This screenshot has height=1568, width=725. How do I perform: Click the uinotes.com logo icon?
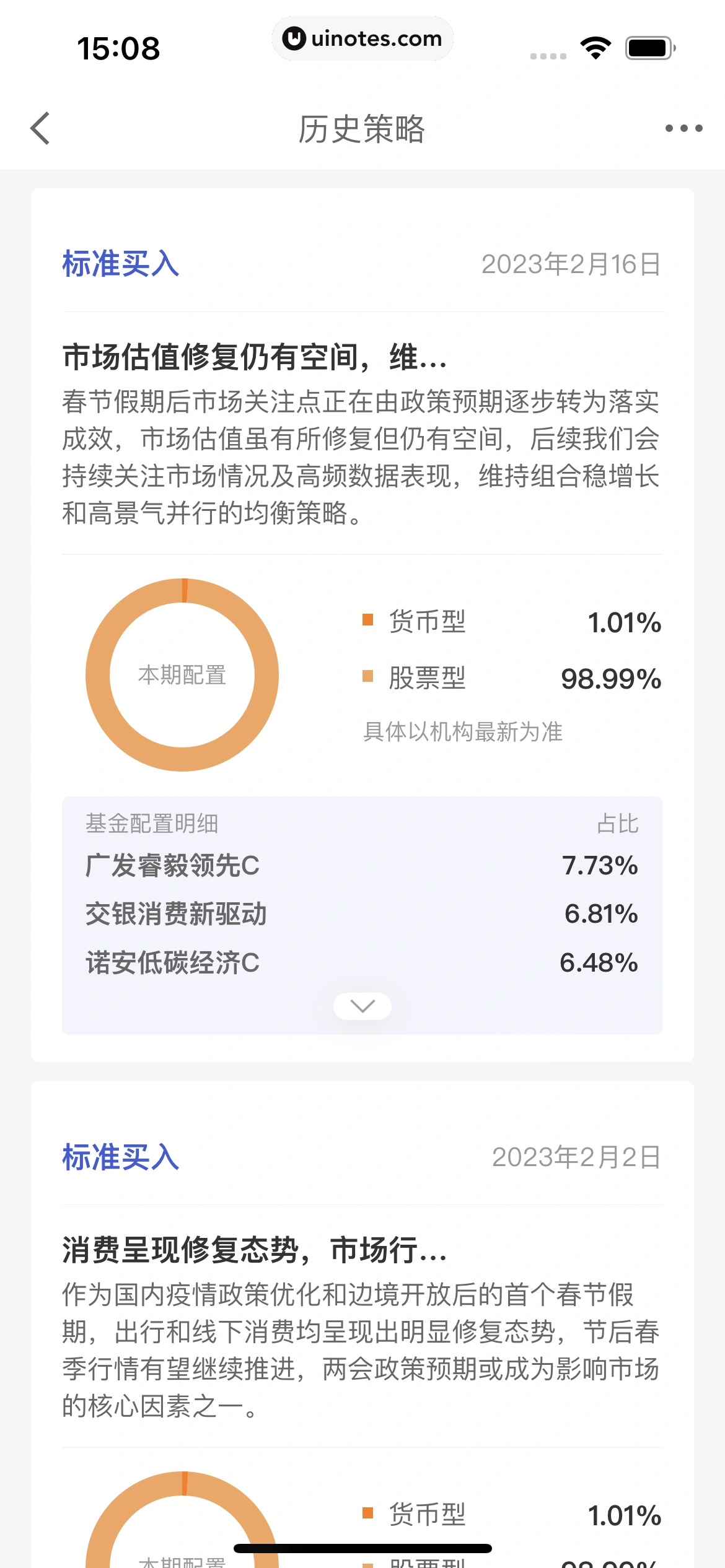click(294, 39)
